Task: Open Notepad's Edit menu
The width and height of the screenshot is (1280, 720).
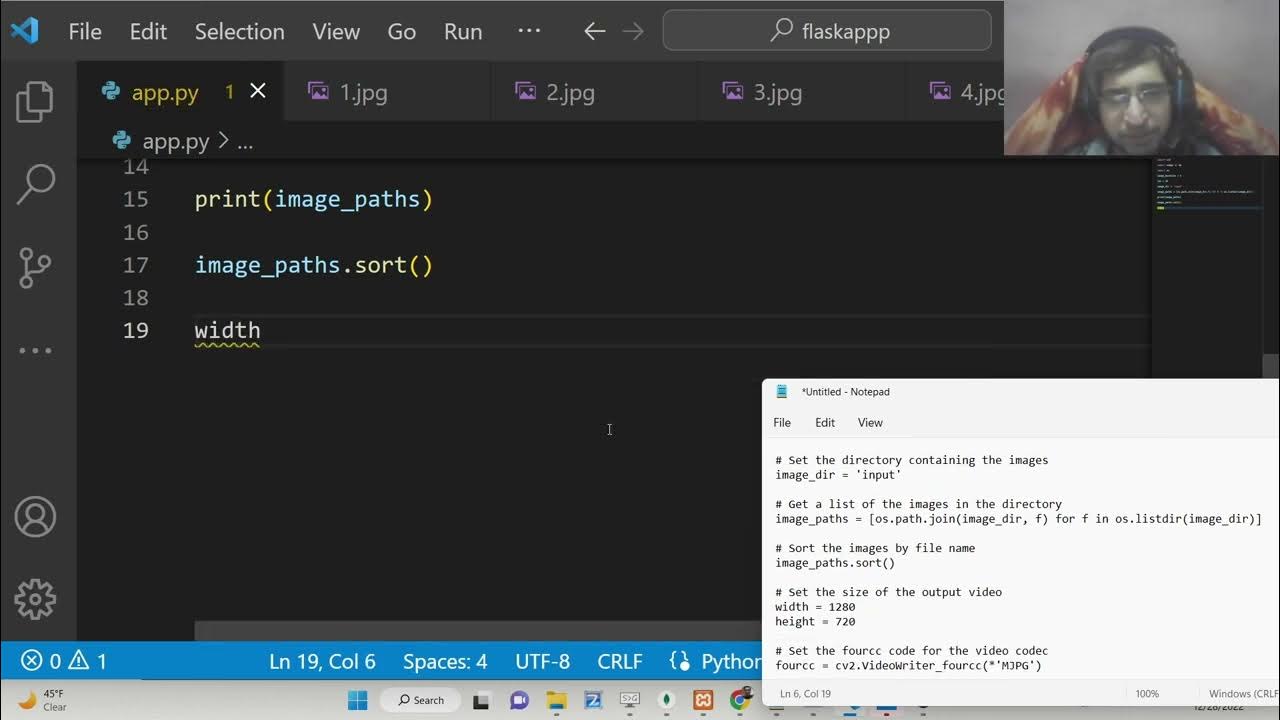Action: point(824,423)
